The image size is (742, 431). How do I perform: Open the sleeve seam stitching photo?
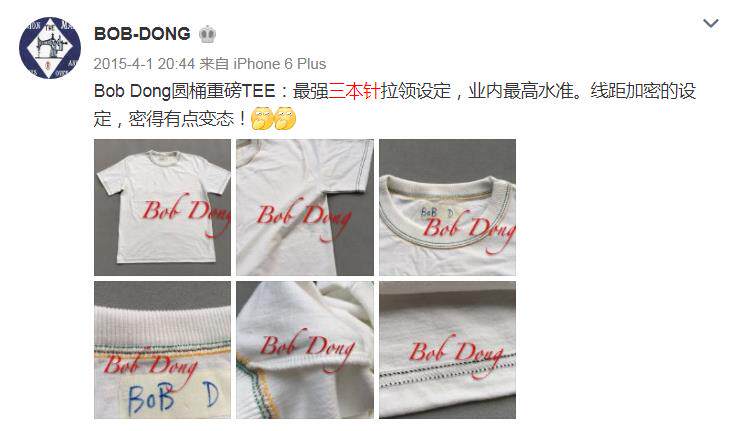(x=305, y=207)
